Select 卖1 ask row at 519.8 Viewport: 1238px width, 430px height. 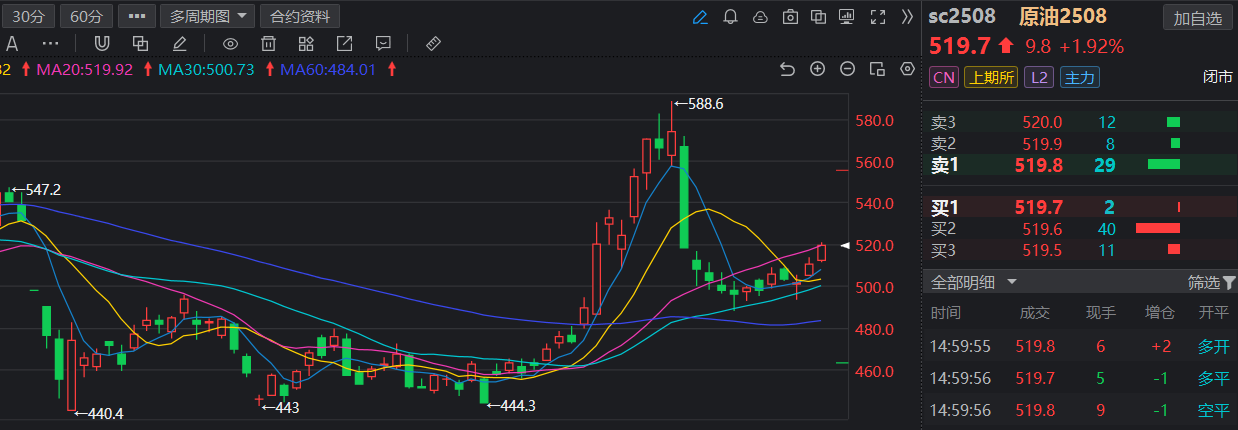1080,165
